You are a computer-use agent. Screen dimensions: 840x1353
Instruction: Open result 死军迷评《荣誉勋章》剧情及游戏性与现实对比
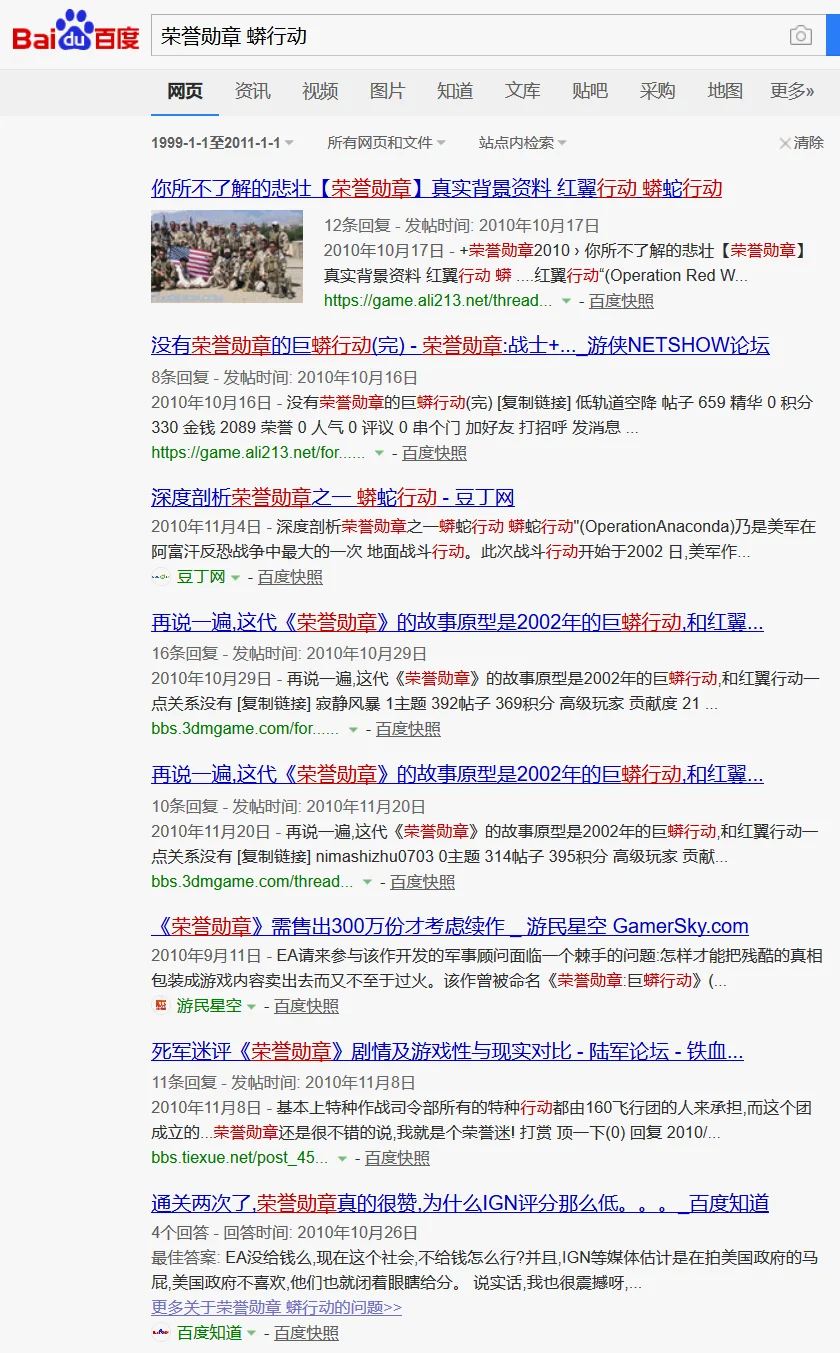(447, 1051)
